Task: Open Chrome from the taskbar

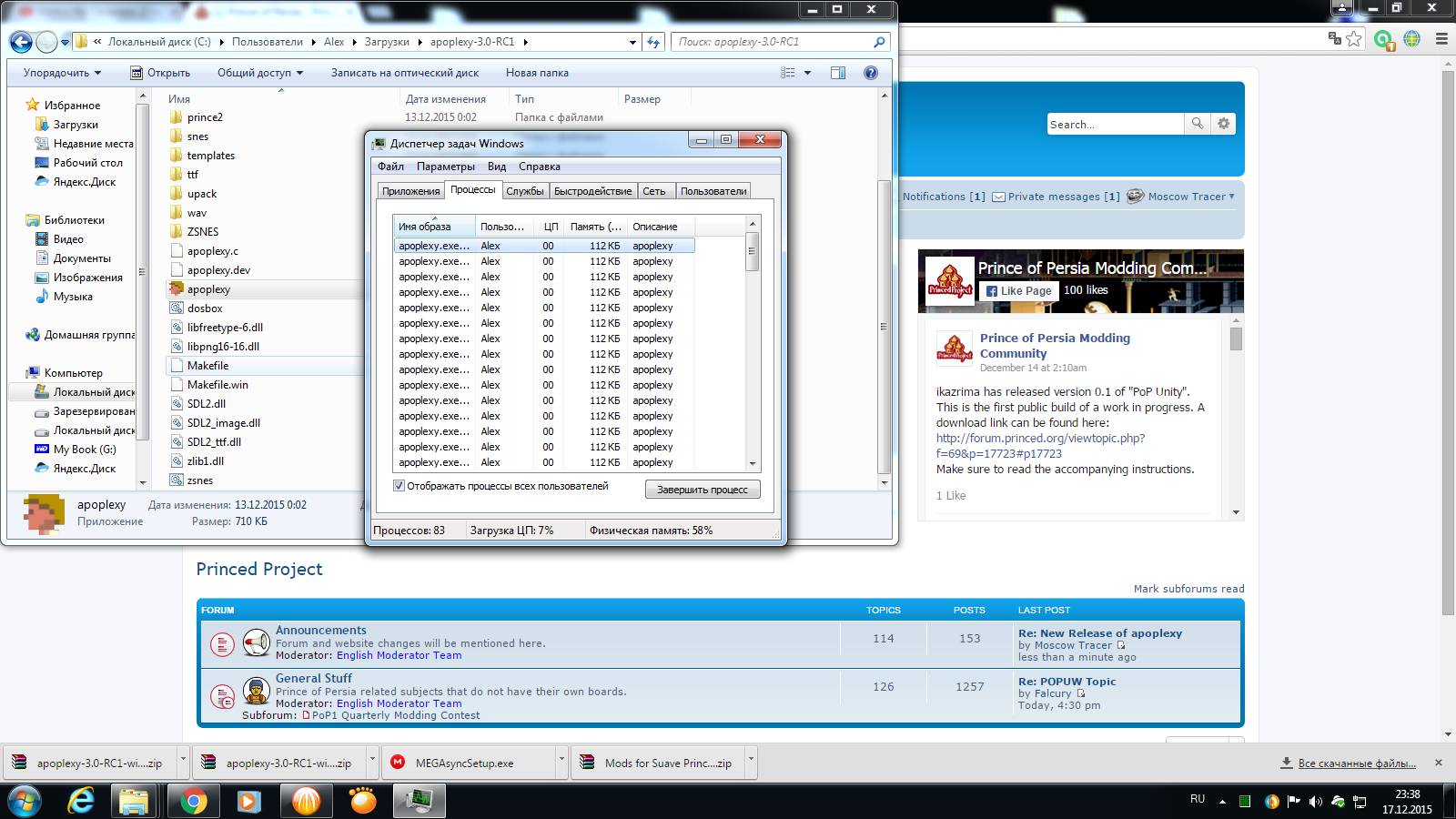Action: click(x=192, y=802)
